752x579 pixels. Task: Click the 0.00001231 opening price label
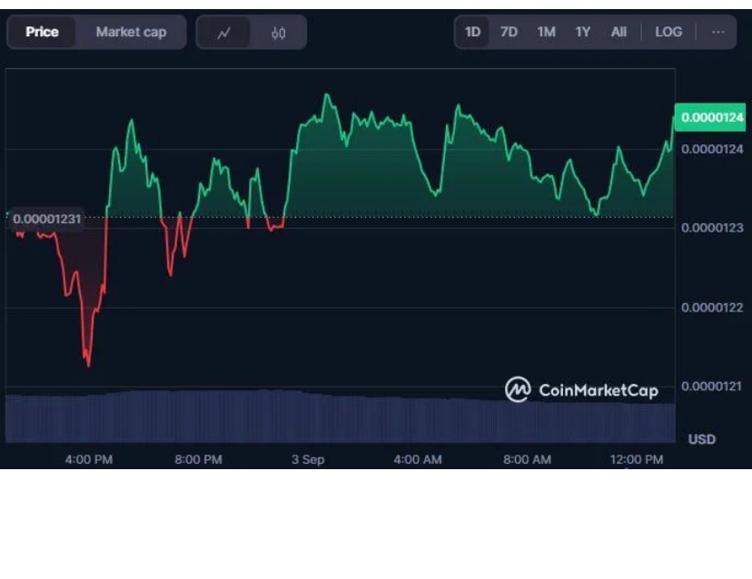pyautogui.click(x=46, y=219)
